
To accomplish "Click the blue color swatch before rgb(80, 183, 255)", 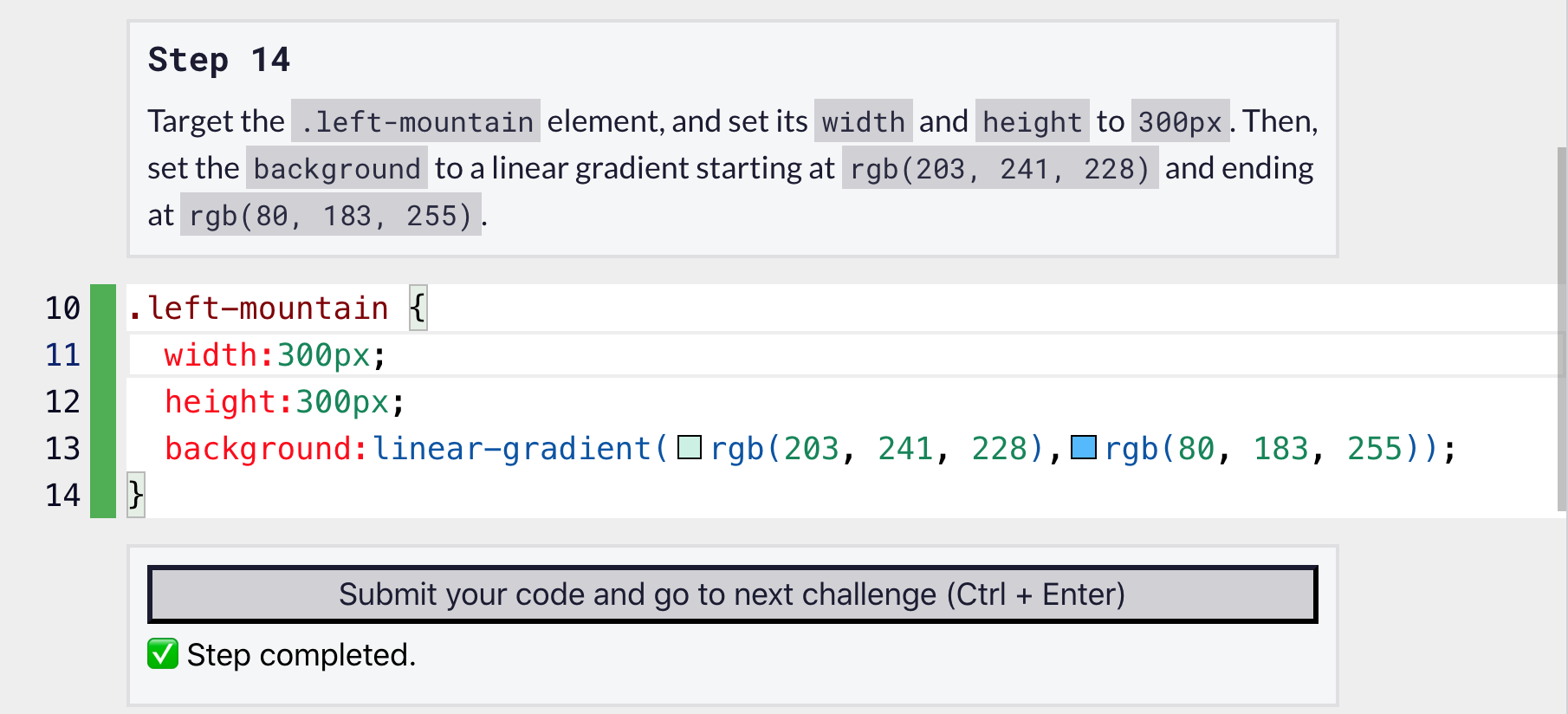I will coord(1084,449).
